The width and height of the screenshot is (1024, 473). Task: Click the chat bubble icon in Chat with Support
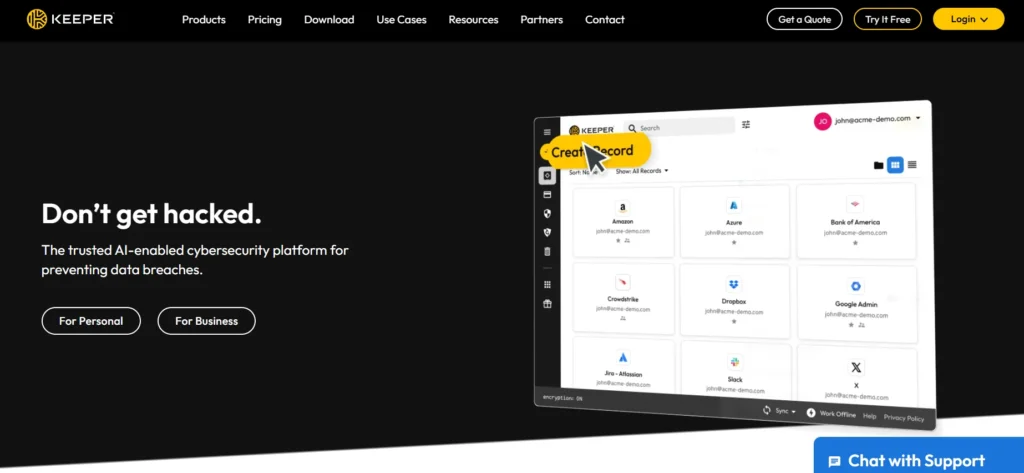(834, 461)
